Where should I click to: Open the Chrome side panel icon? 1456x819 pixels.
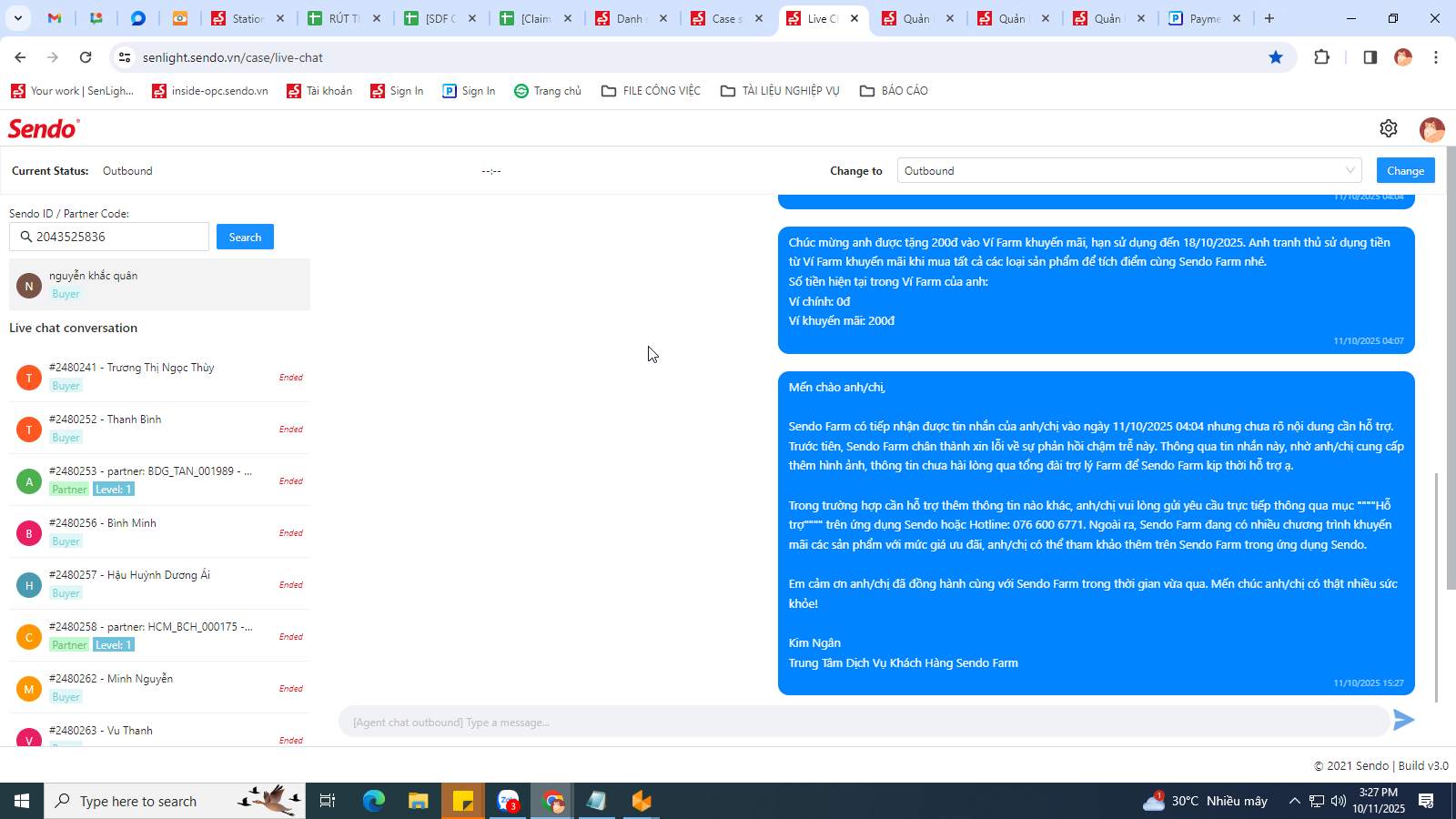pyautogui.click(x=1370, y=57)
